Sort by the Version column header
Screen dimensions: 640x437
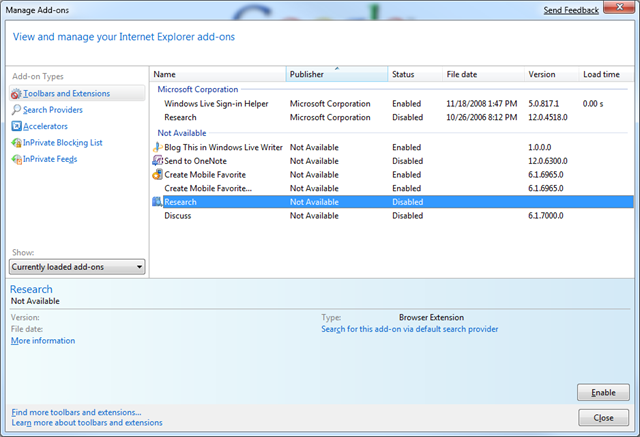(551, 74)
